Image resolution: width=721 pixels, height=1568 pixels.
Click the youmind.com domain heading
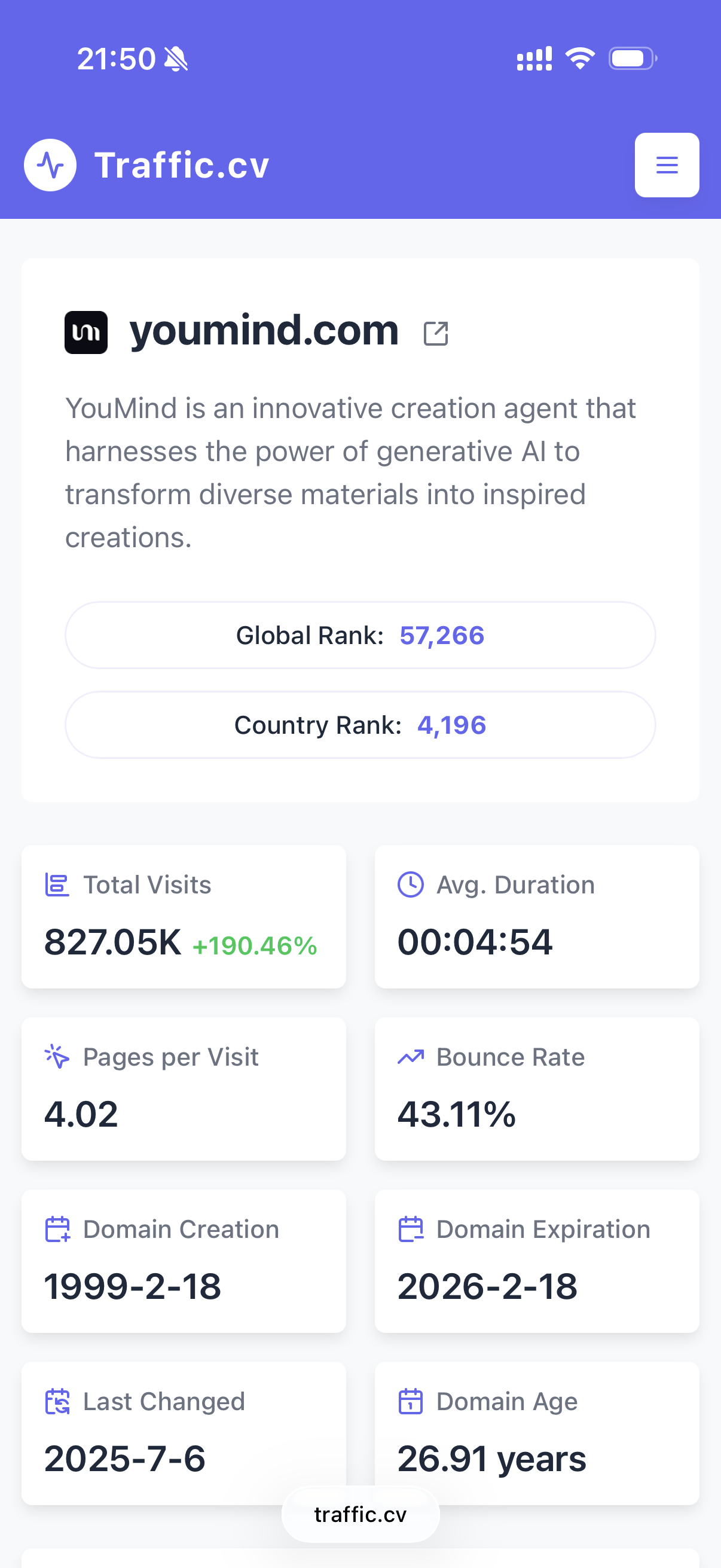(264, 331)
